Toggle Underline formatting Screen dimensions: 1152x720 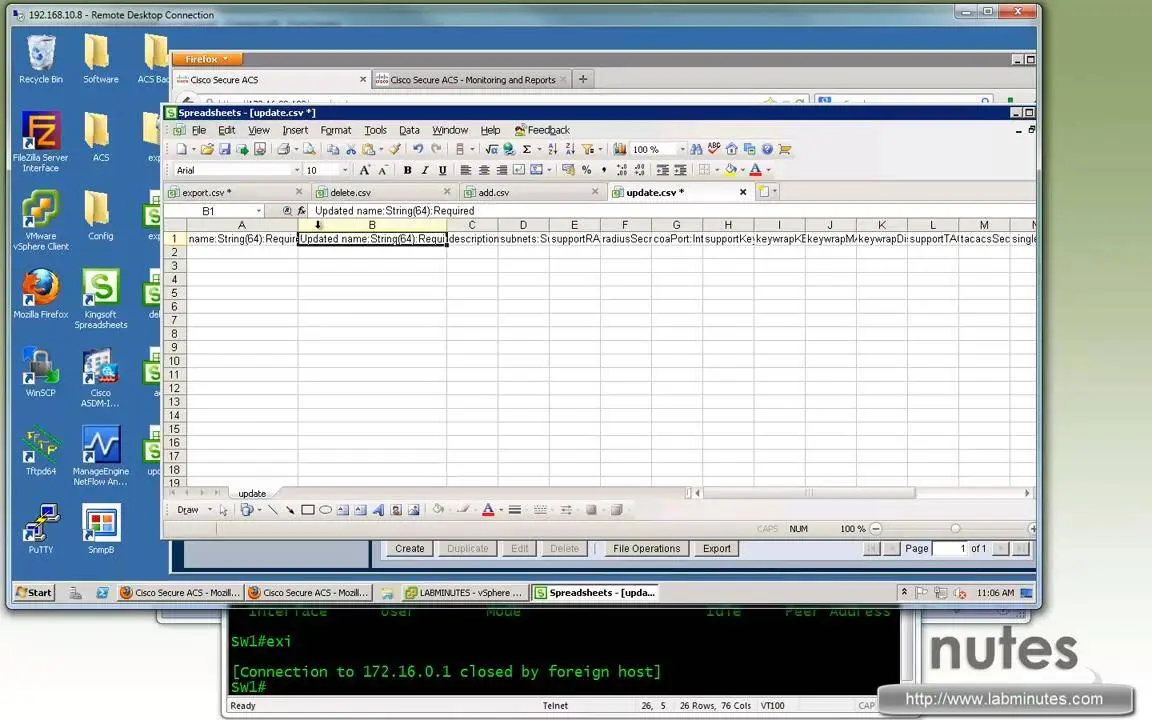click(x=442, y=170)
